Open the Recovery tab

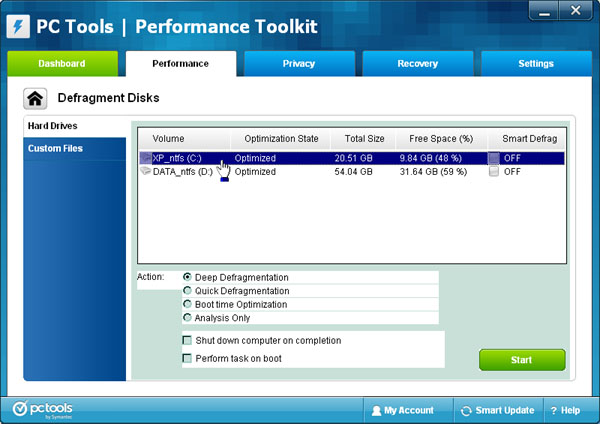click(417, 63)
